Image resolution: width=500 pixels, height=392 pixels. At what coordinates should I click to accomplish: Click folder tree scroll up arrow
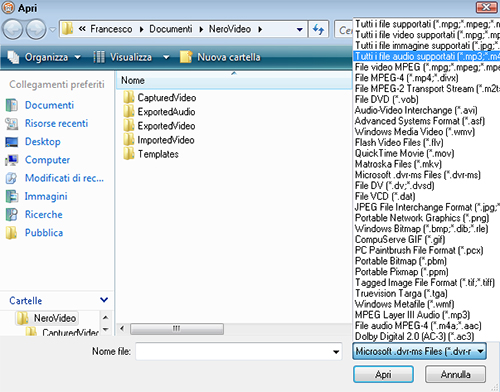(106, 318)
